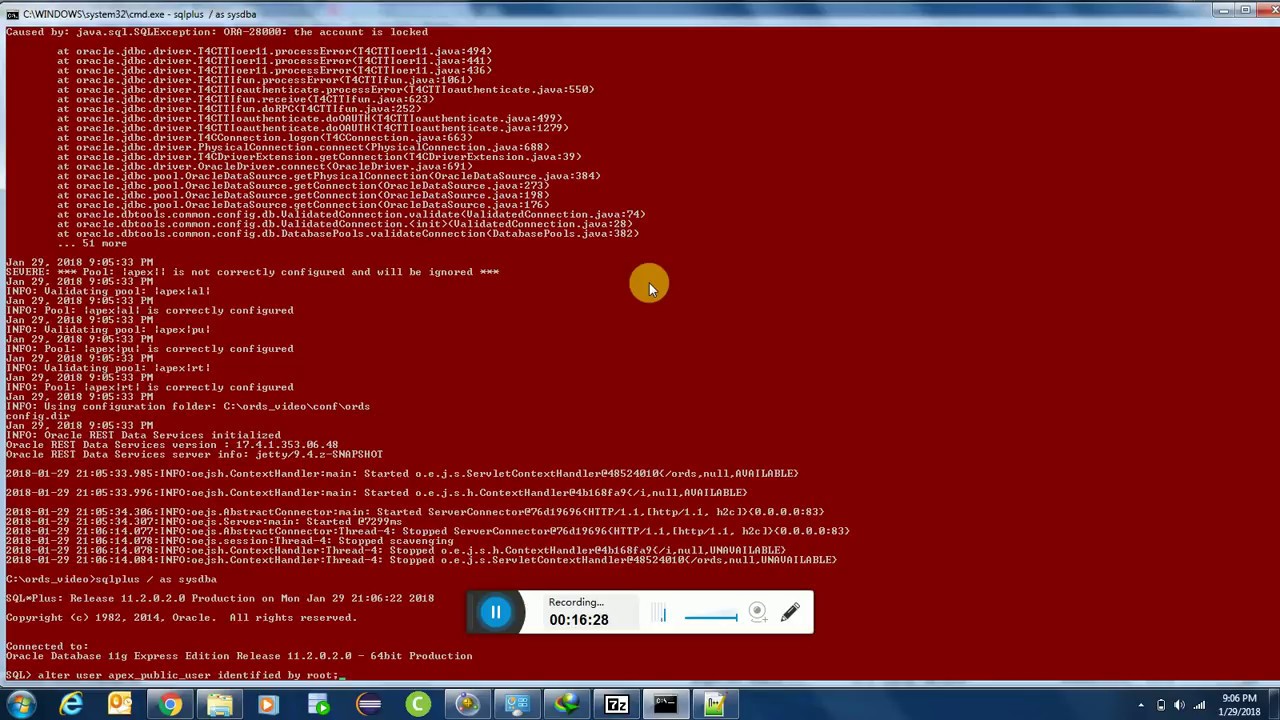Click the ORDS version 17.4.1.353.06.48 line
Screen dimensions: 1280x720
(x=172, y=445)
